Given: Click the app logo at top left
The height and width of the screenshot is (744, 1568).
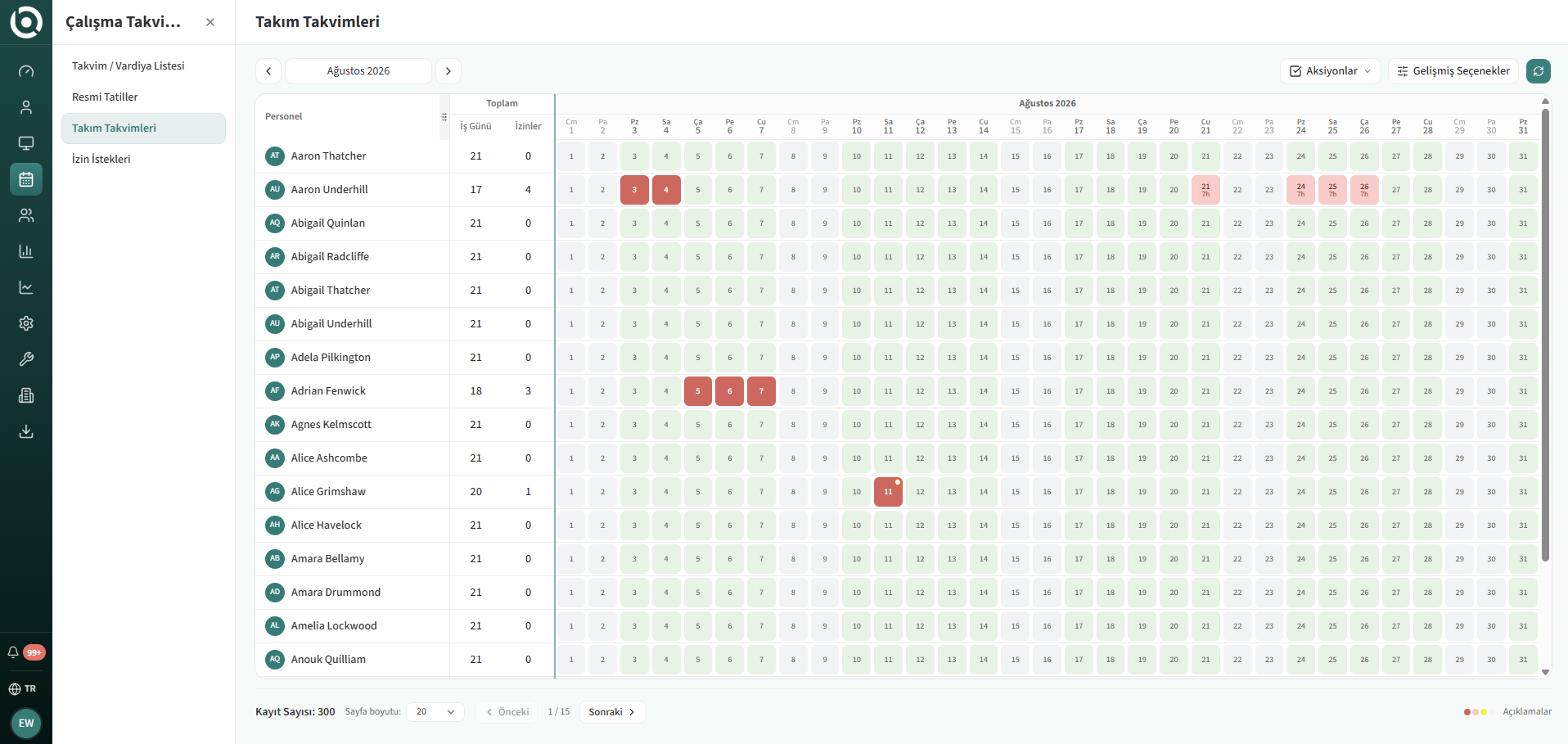Looking at the screenshot, I should click(26, 22).
